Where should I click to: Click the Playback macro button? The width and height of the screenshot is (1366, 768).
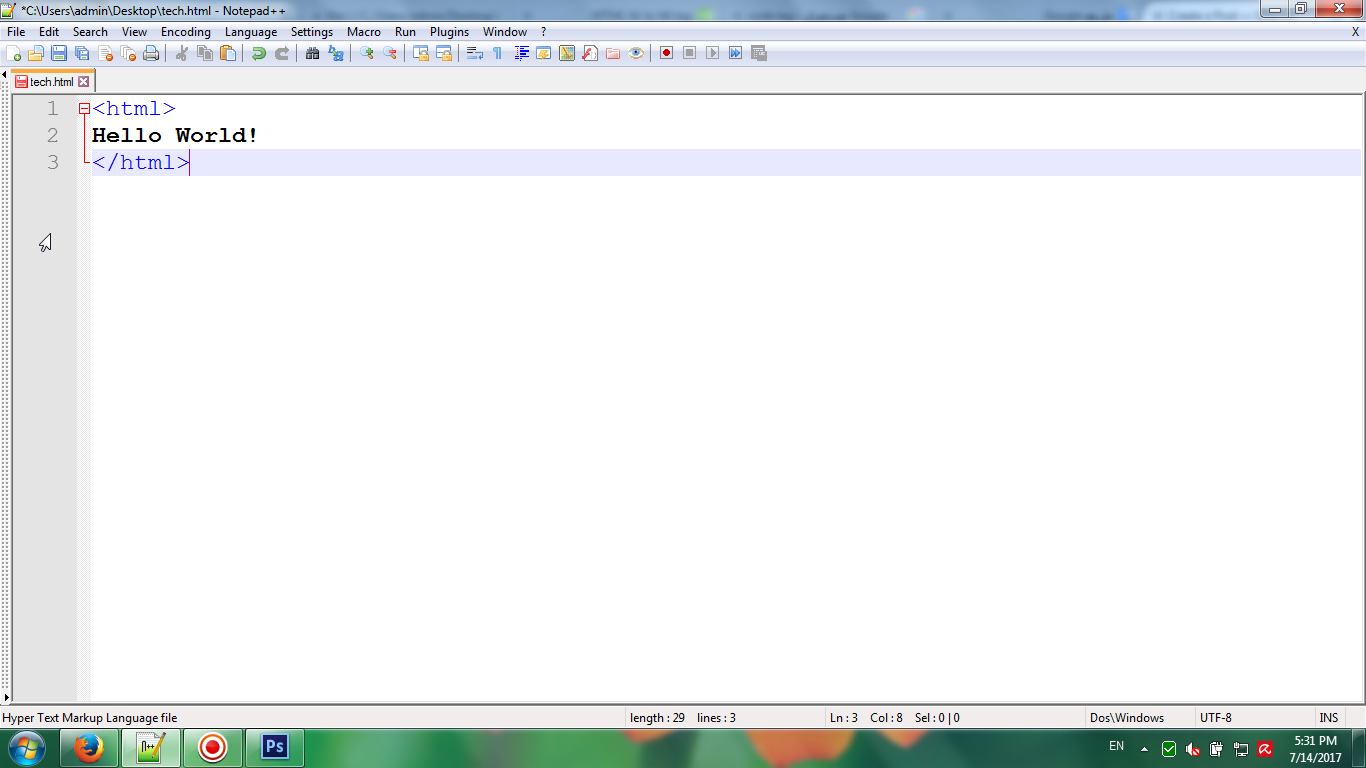[x=713, y=53]
